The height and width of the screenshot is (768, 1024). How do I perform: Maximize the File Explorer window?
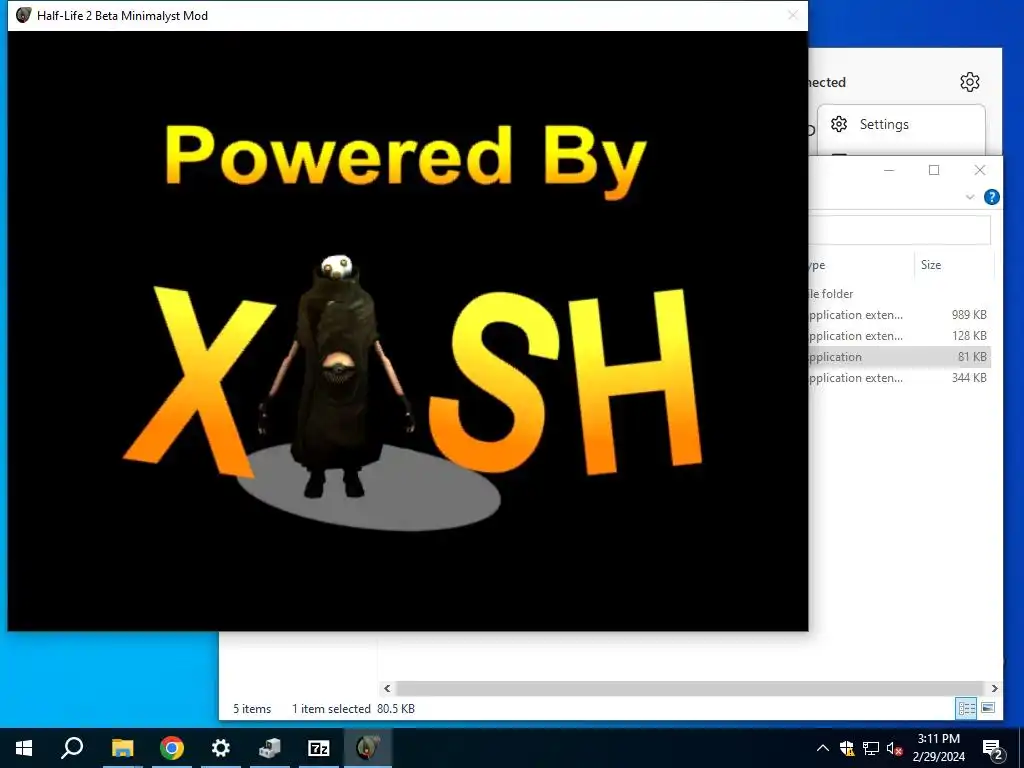coord(934,170)
